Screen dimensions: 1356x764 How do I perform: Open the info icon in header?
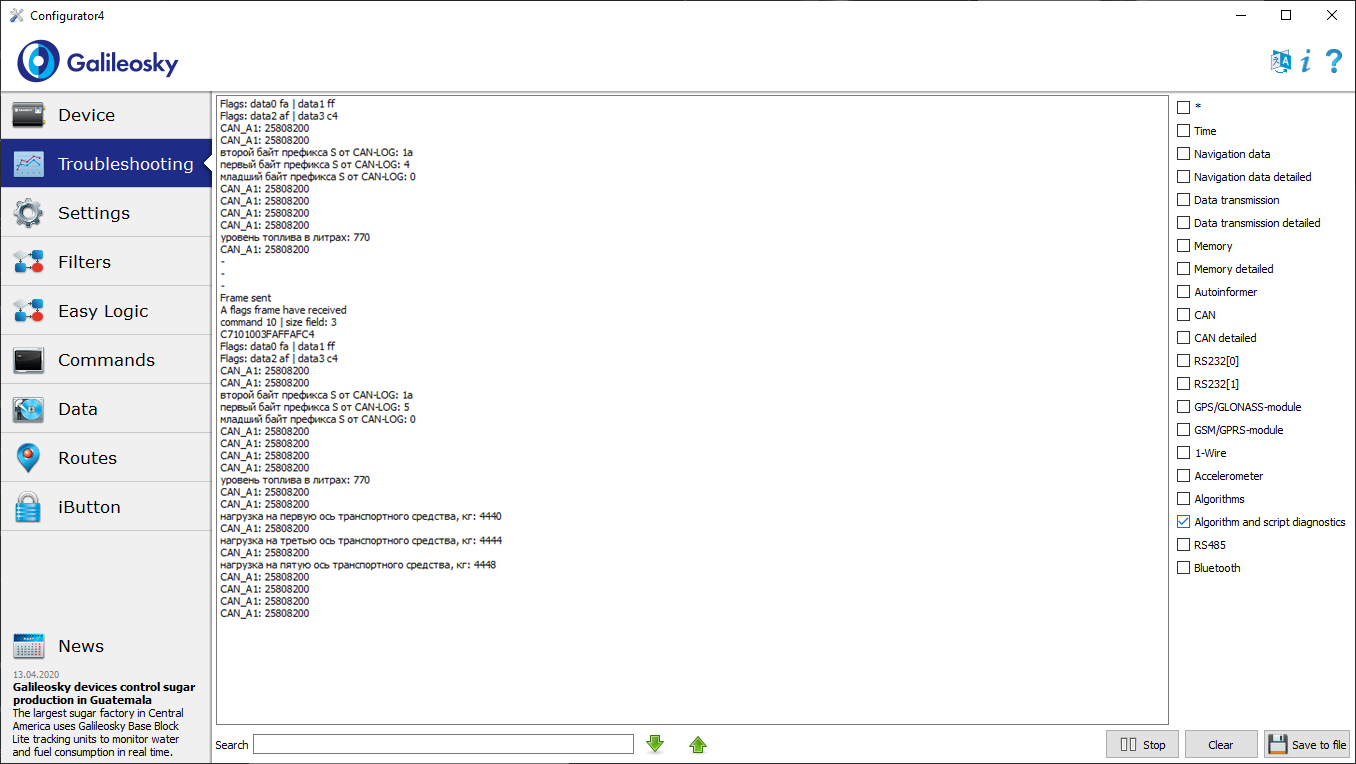1306,62
